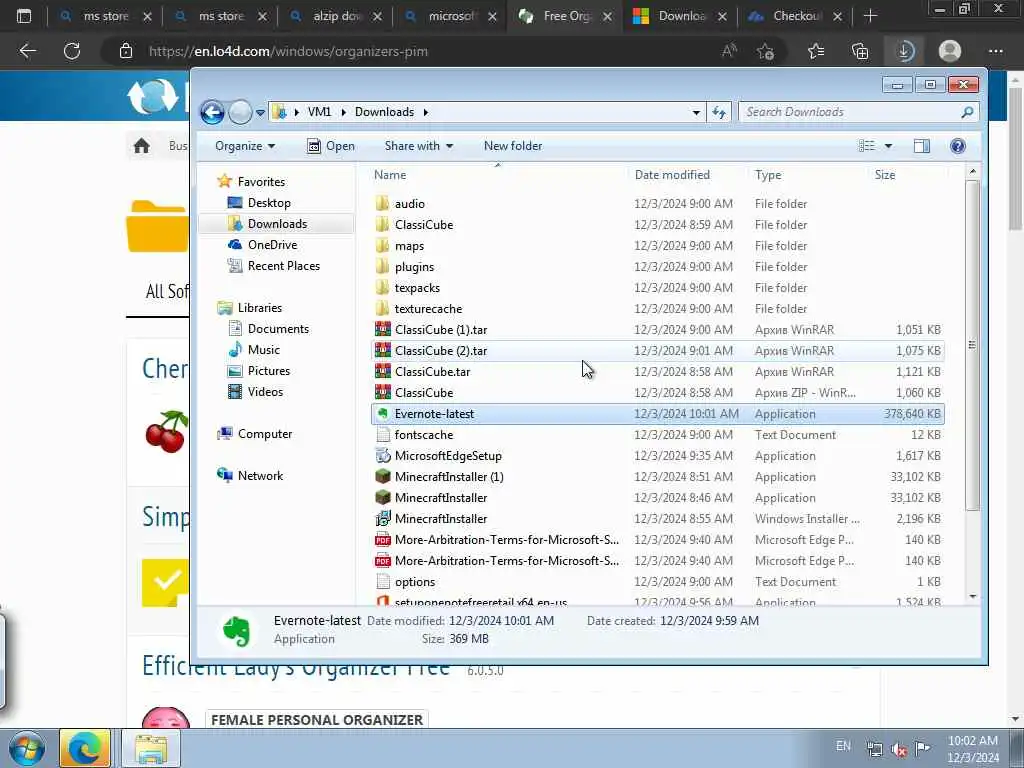Show the preview pane

[x=921, y=146]
